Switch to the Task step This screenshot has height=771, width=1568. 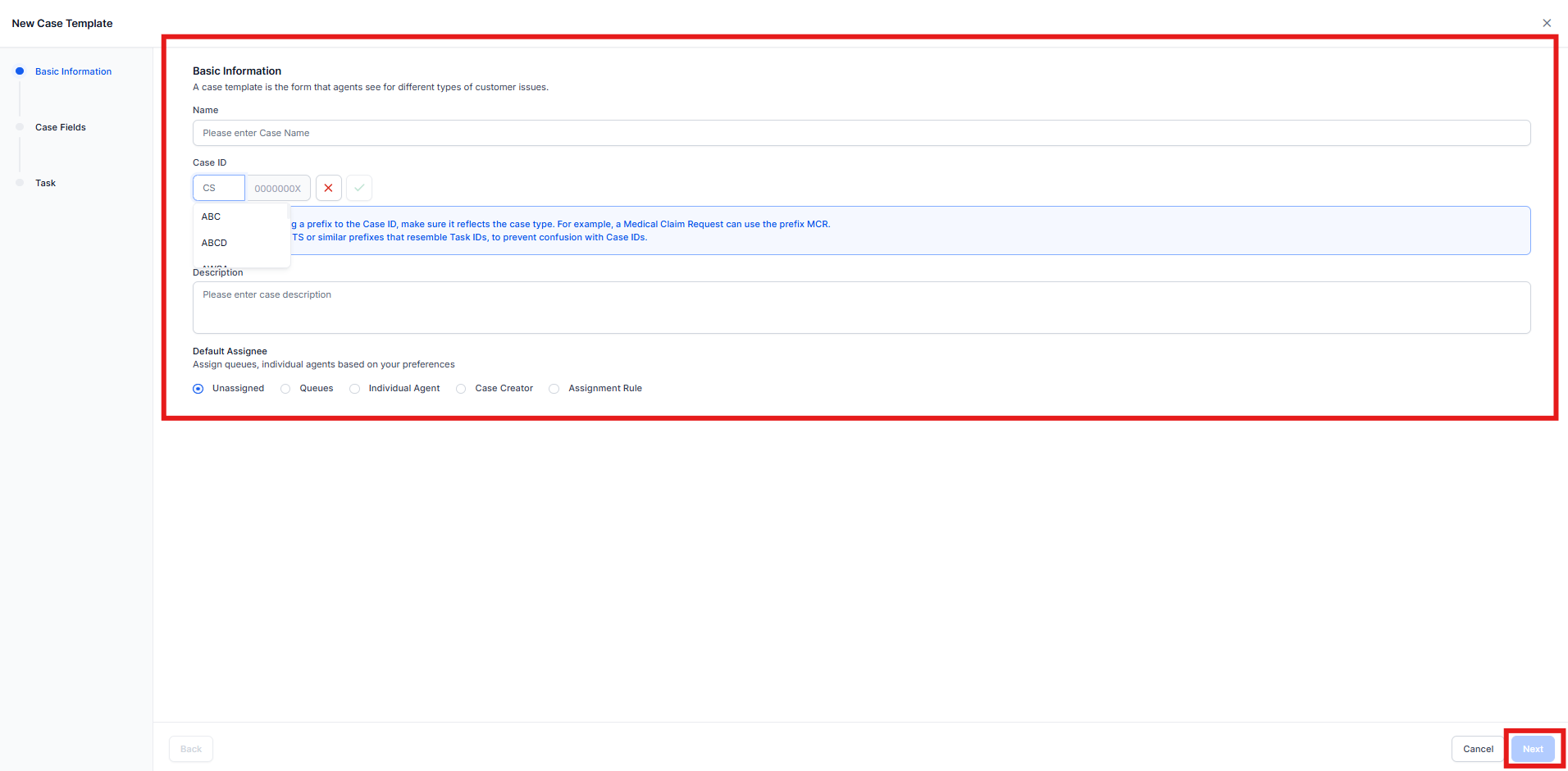(45, 183)
